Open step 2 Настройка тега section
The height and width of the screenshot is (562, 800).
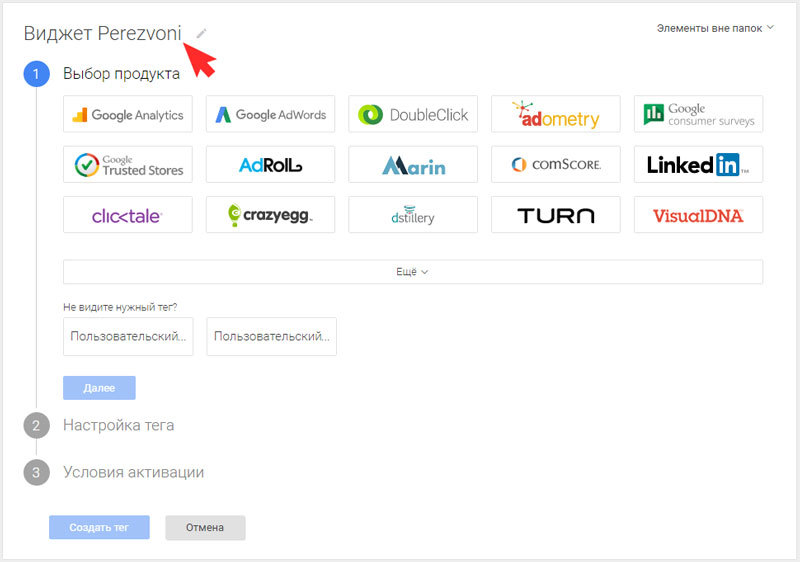coord(118,425)
